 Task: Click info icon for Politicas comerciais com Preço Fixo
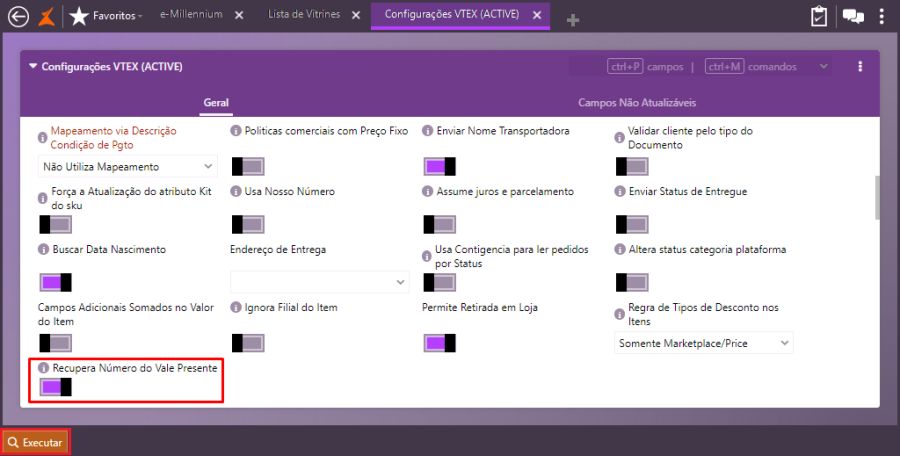(x=235, y=131)
